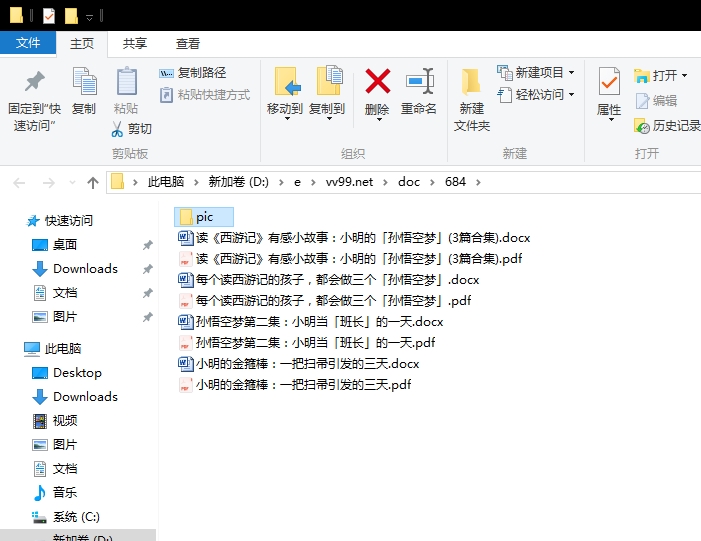Open Documents (文档) under This PC
The height and width of the screenshot is (541, 701).
[55, 469]
